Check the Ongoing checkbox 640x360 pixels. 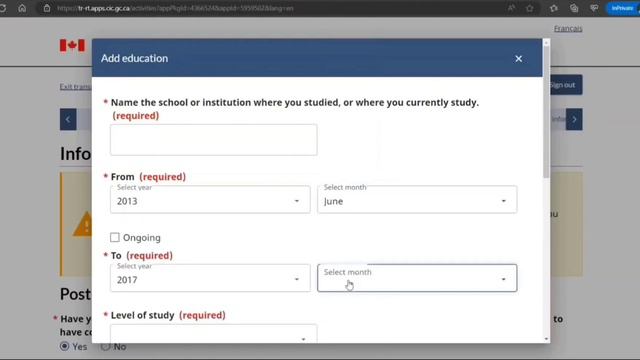click(x=115, y=237)
